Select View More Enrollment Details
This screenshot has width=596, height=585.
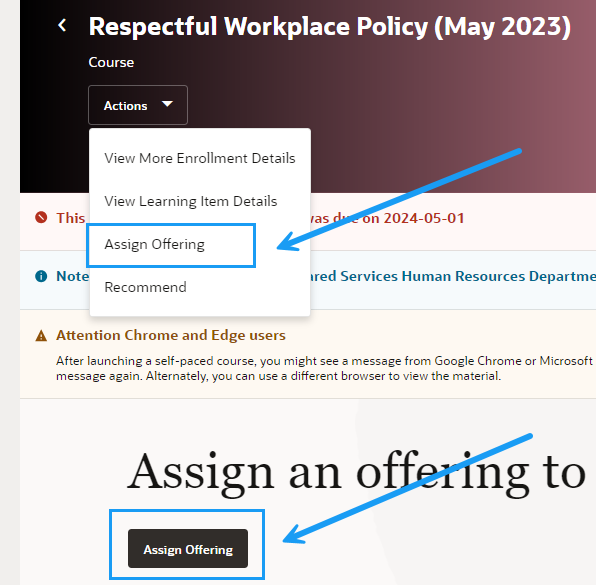coord(200,158)
